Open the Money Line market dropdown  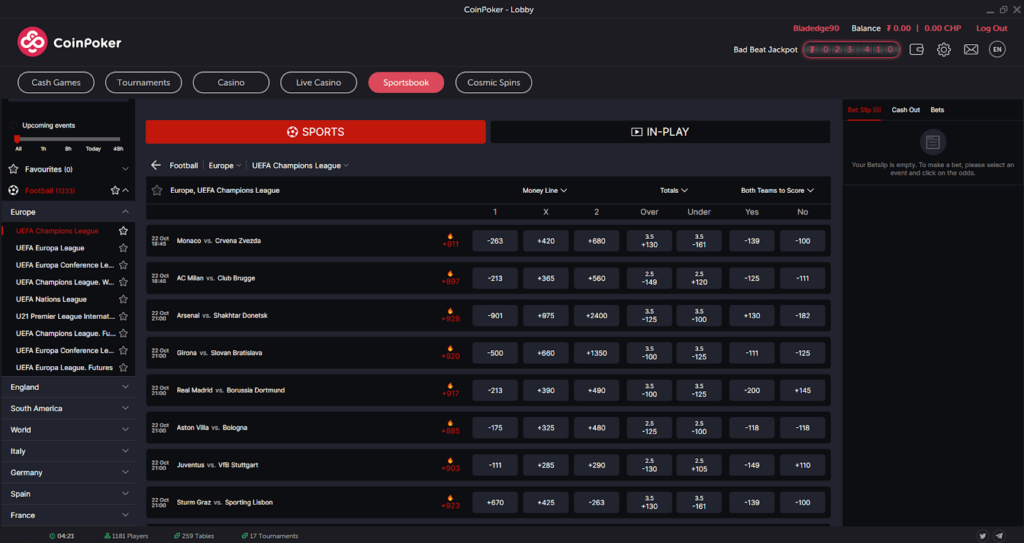pyautogui.click(x=545, y=190)
